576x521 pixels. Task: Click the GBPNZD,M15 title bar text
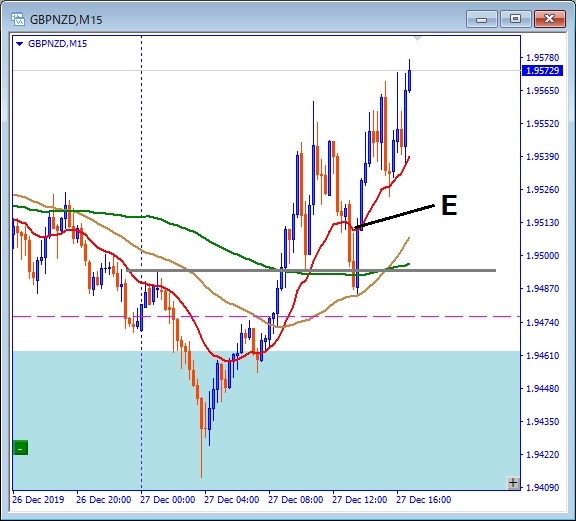coord(66,19)
